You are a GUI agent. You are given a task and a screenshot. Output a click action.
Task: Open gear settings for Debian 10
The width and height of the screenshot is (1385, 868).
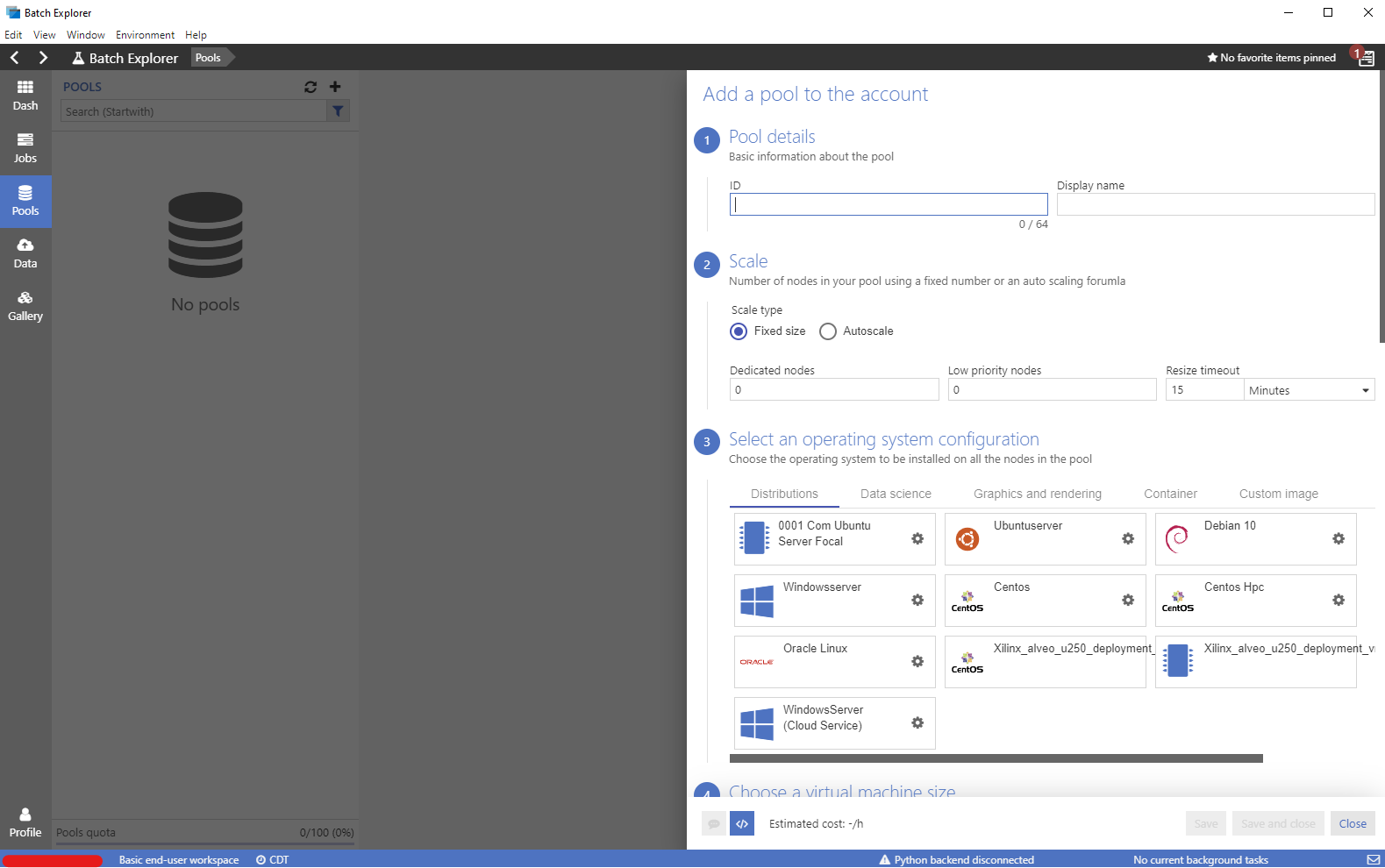point(1339,538)
